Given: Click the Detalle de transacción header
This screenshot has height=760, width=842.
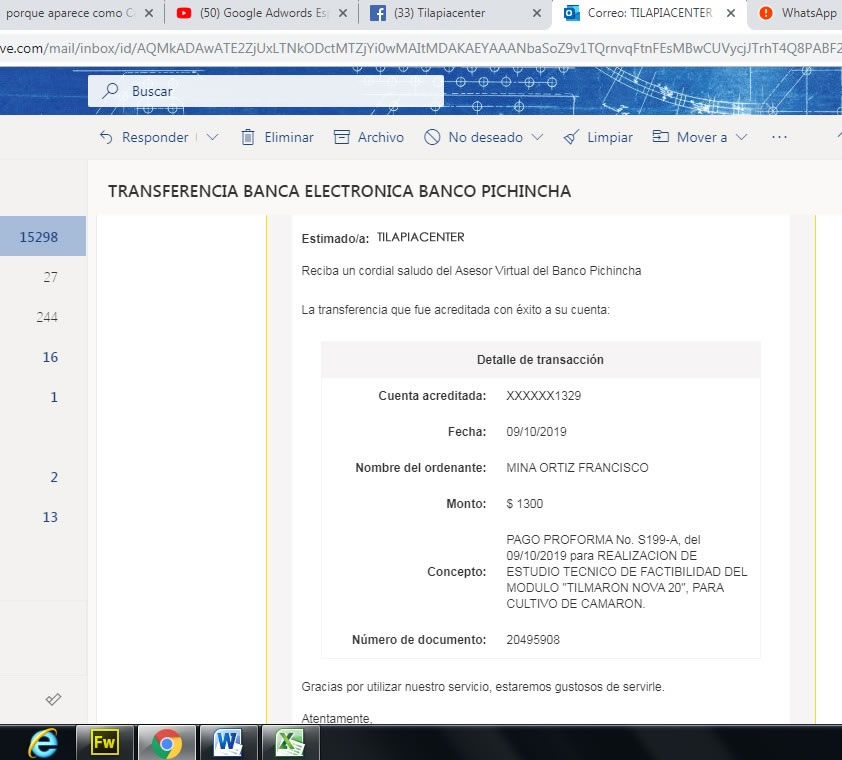Looking at the screenshot, I should pyautogui.click(x=540, y=360).
